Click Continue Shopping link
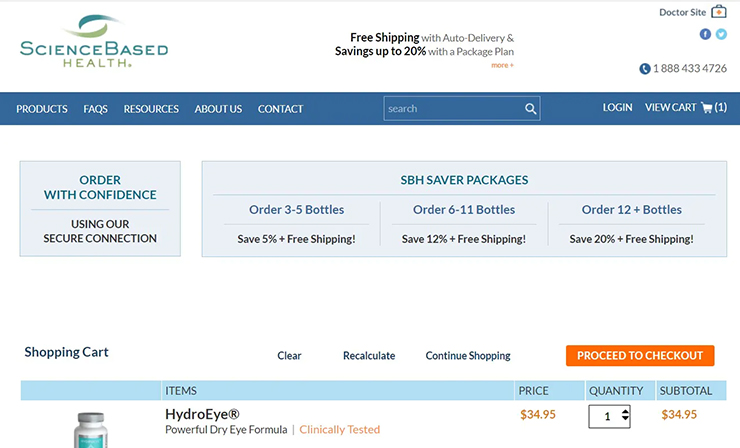Image resolution: width=740 pixels, height=448 pixels. click(468, 356)
